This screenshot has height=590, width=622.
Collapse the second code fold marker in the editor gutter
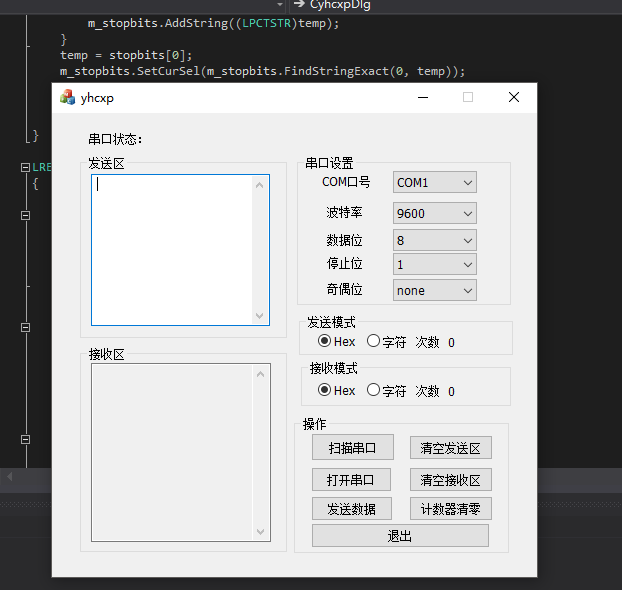pyautogui.click(x=25, y=215)
